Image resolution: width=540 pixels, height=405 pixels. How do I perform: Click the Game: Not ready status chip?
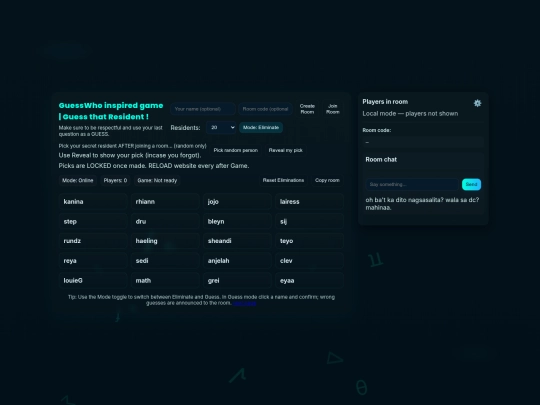click(x=157, y=180)
